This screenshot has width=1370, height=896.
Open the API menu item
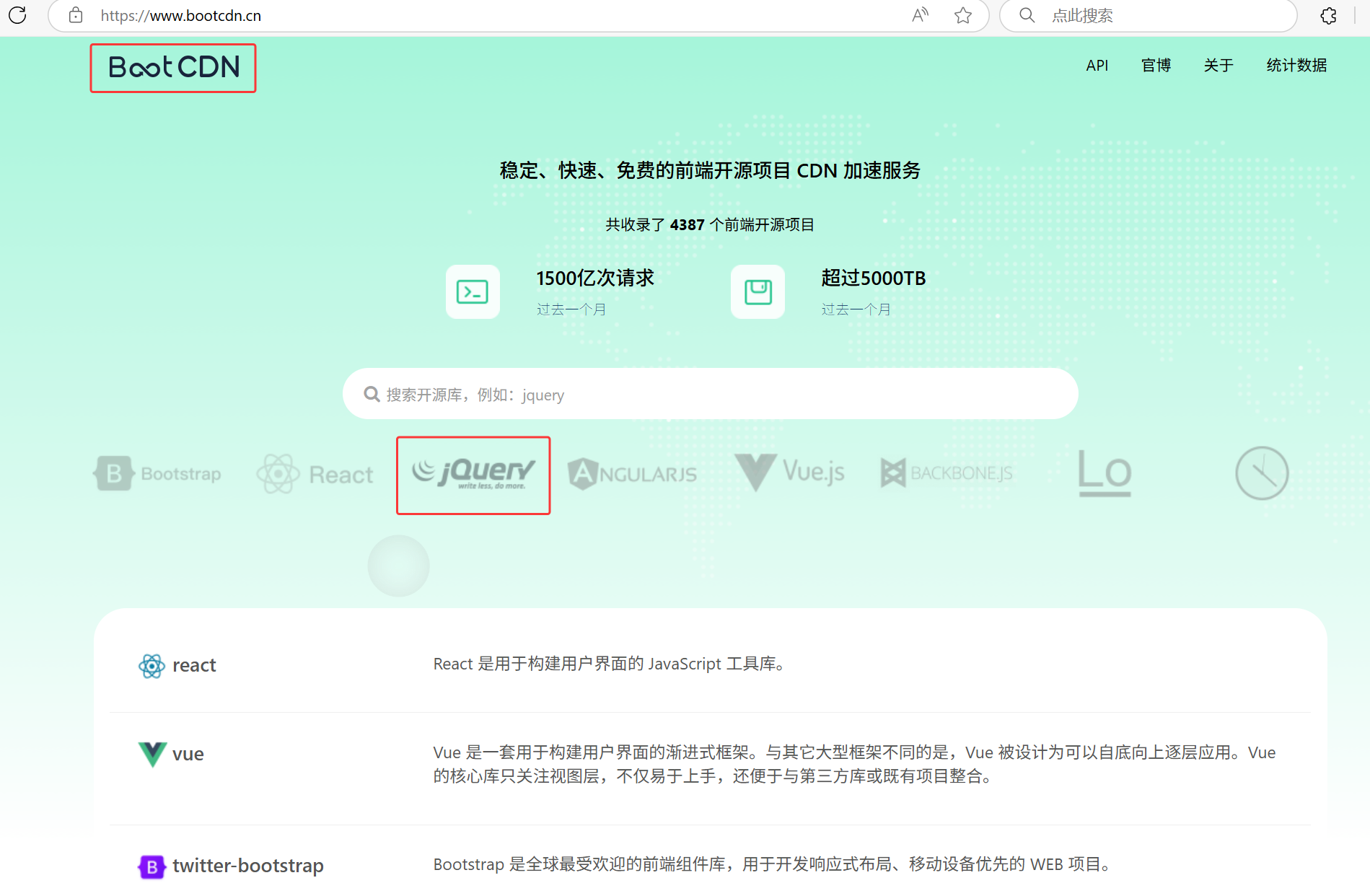(1097, 65)
